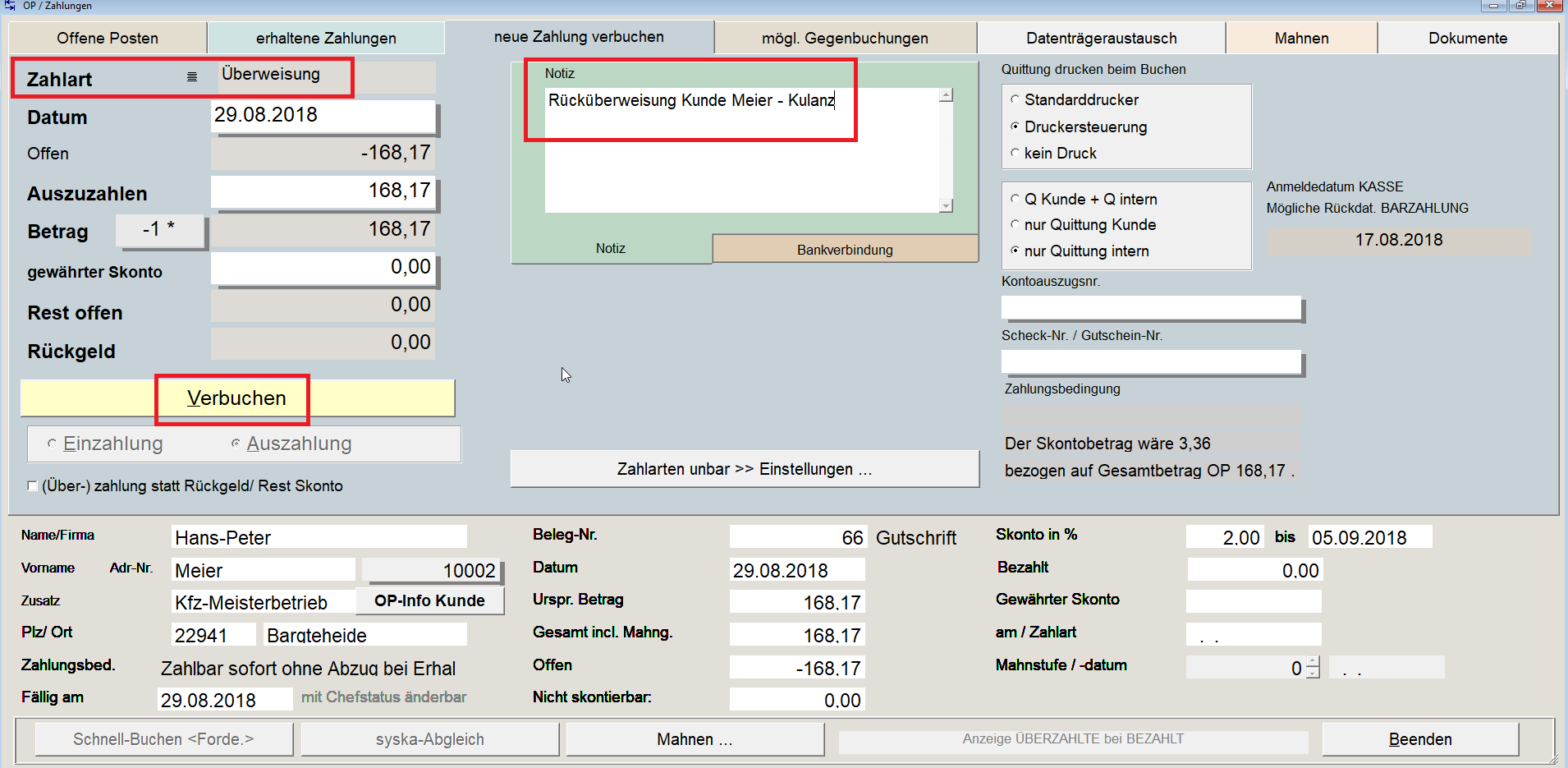The height and width of the screenshot is (768, 1568).
Task: Click the Zahlungsbed. text Zahlbar sofort
Action: [x=308, y=669]
